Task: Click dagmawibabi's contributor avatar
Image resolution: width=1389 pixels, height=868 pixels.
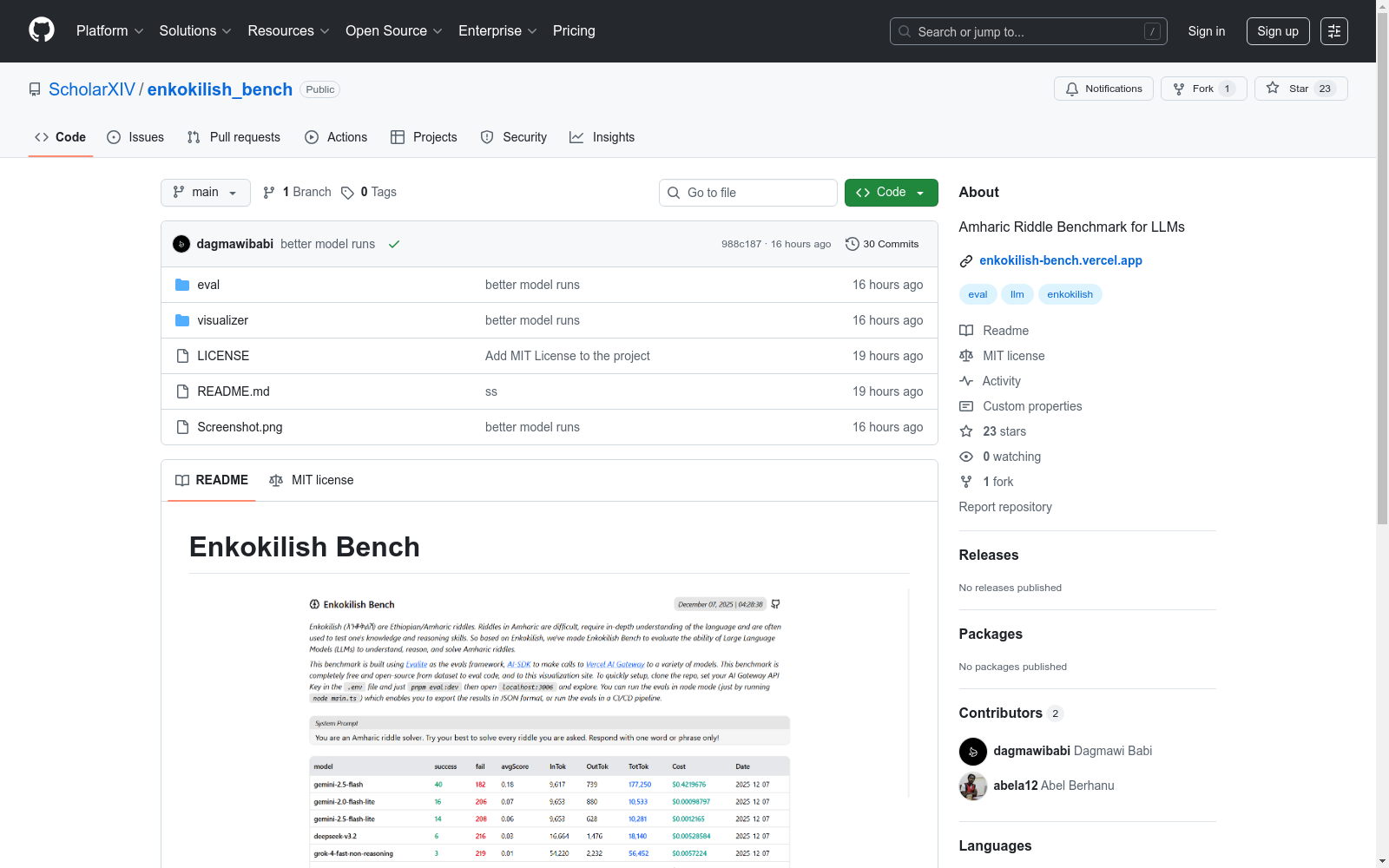Action: (973, 751)
